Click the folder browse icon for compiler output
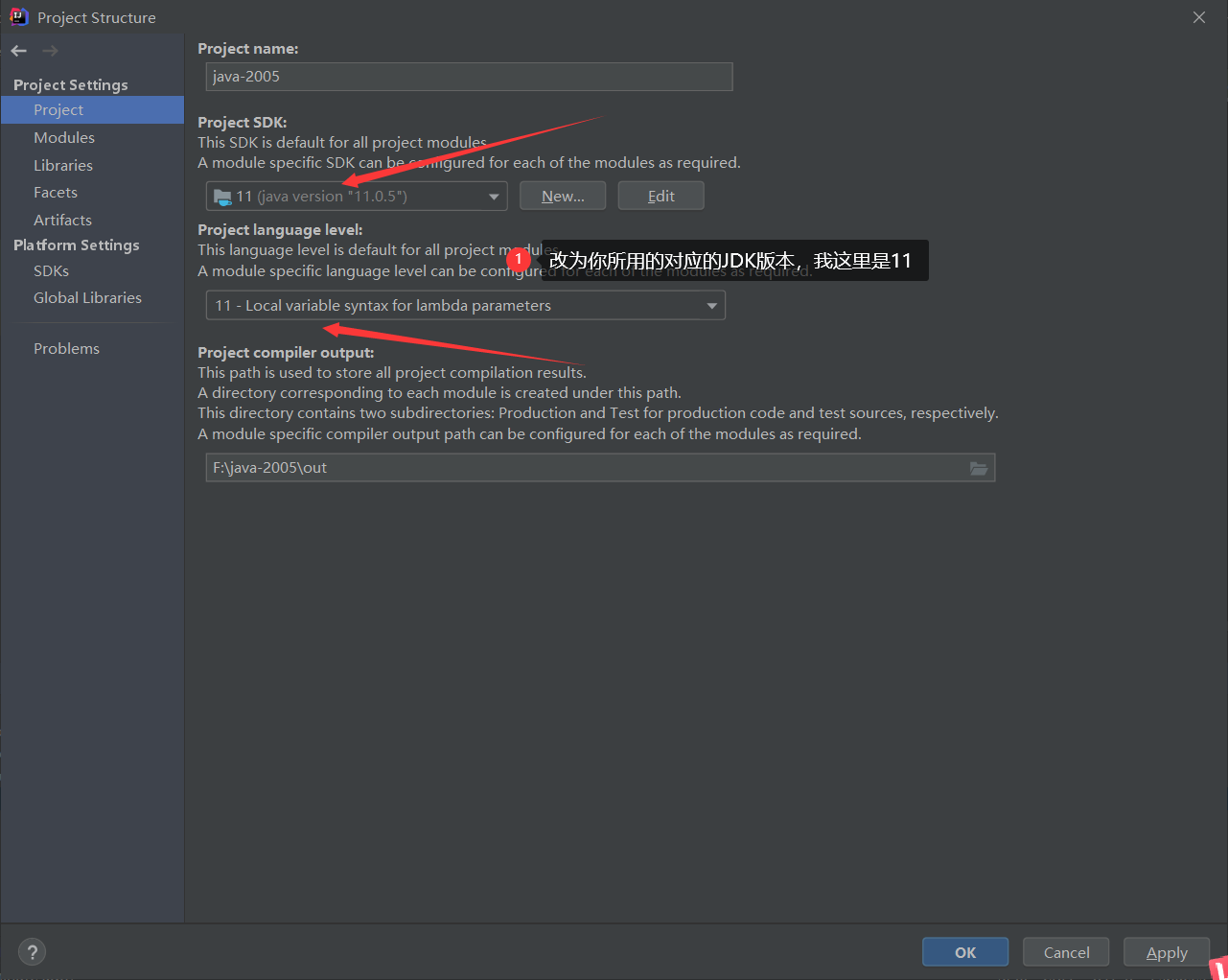Image resolution: width=1228 pixels, height=980 pixels. (x=979, y=468)
